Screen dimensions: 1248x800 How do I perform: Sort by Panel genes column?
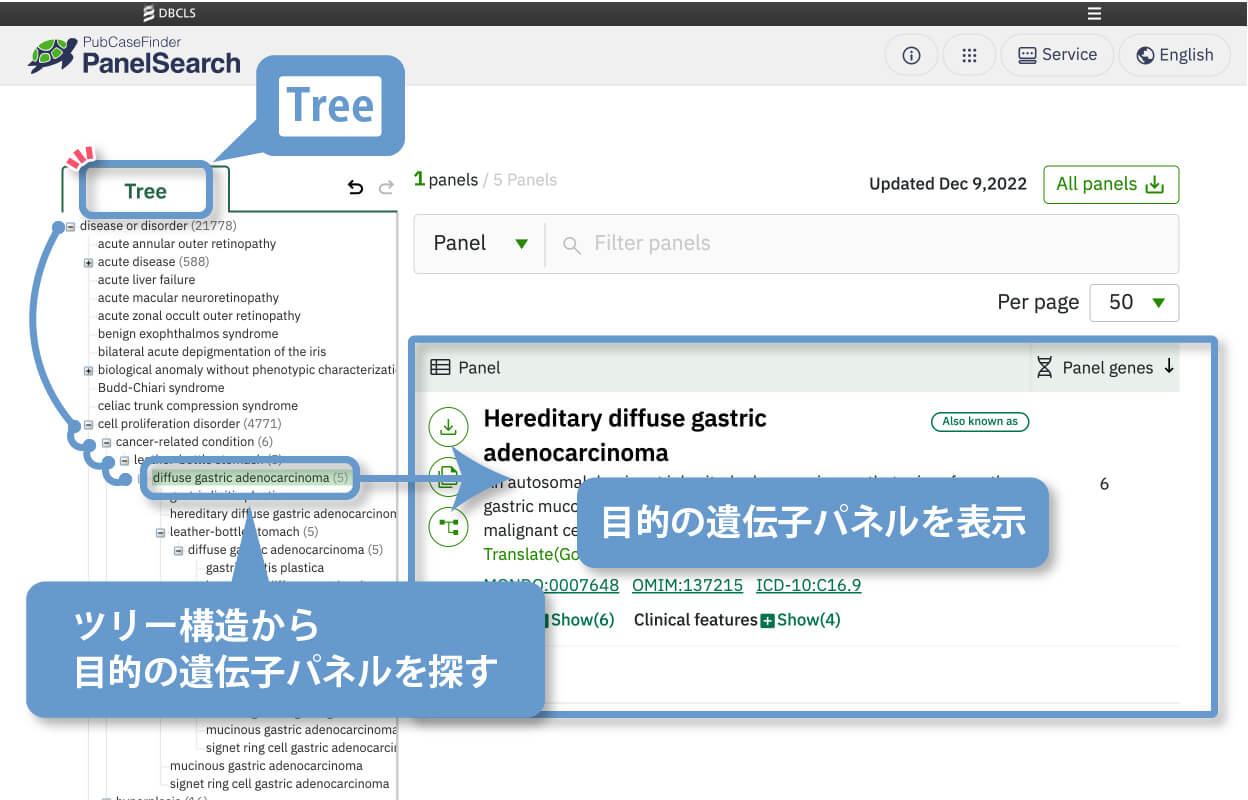point(1105,368)
